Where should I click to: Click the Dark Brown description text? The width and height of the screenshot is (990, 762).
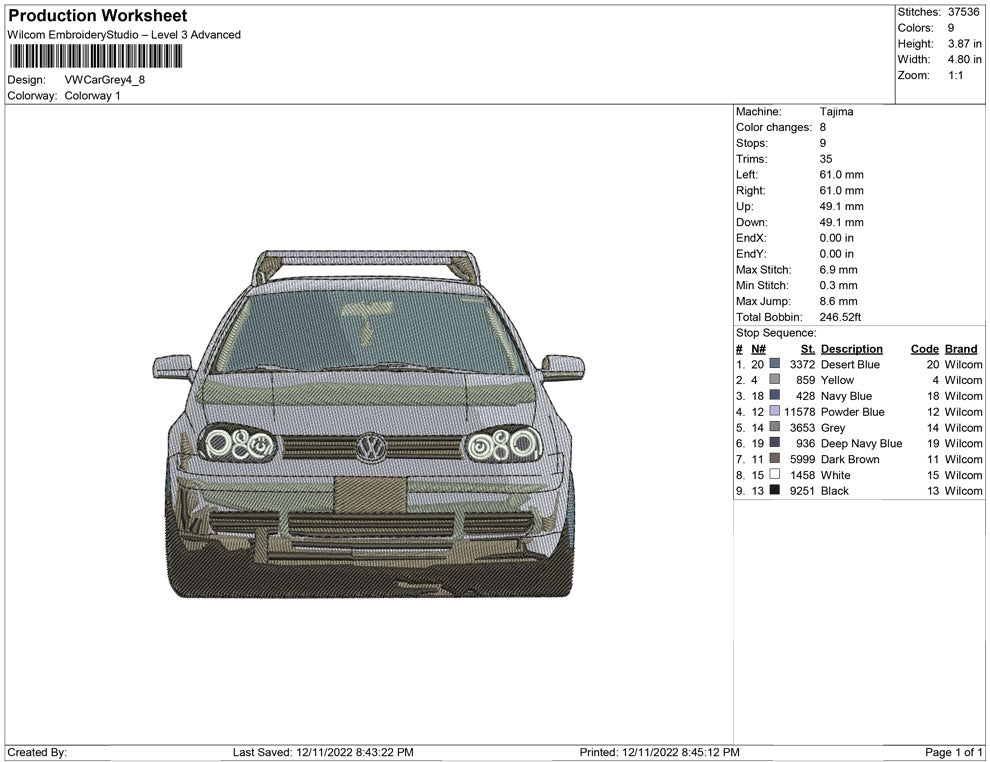(x=850, y=459)
